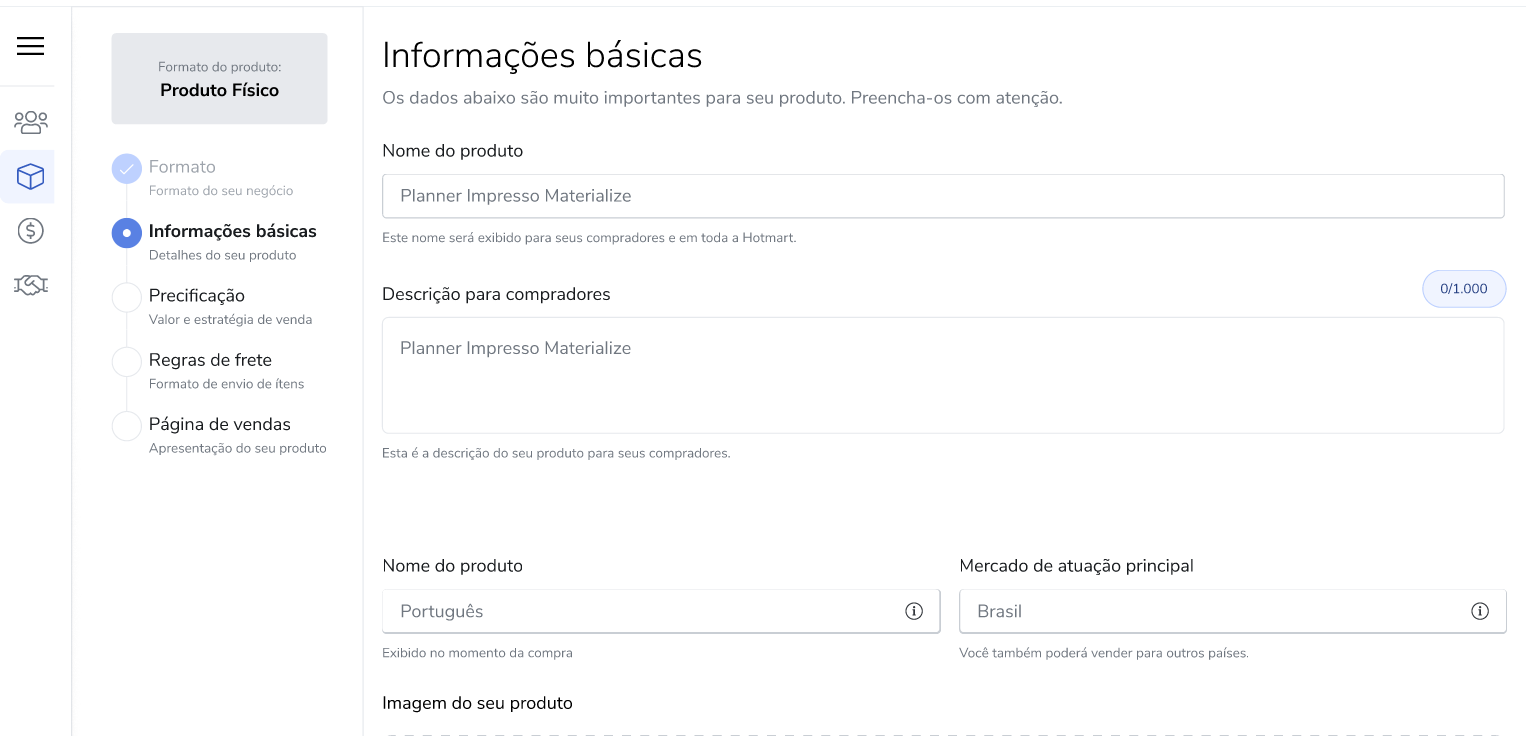Screen dimensions: 1526x736
Task: Focus the Descrição para compradores textarea
Action: [x=943, y=375]
